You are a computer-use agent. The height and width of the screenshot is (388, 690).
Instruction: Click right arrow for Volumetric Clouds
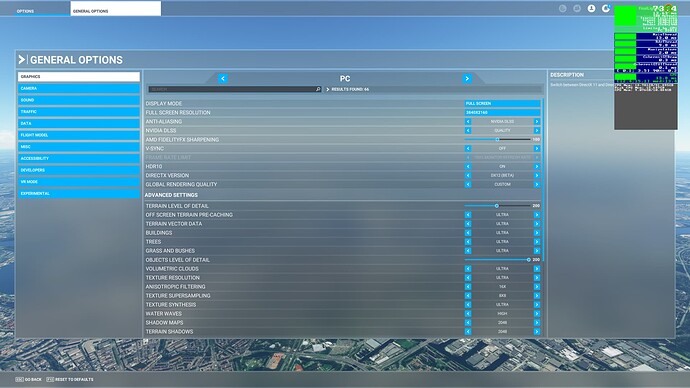536,269
